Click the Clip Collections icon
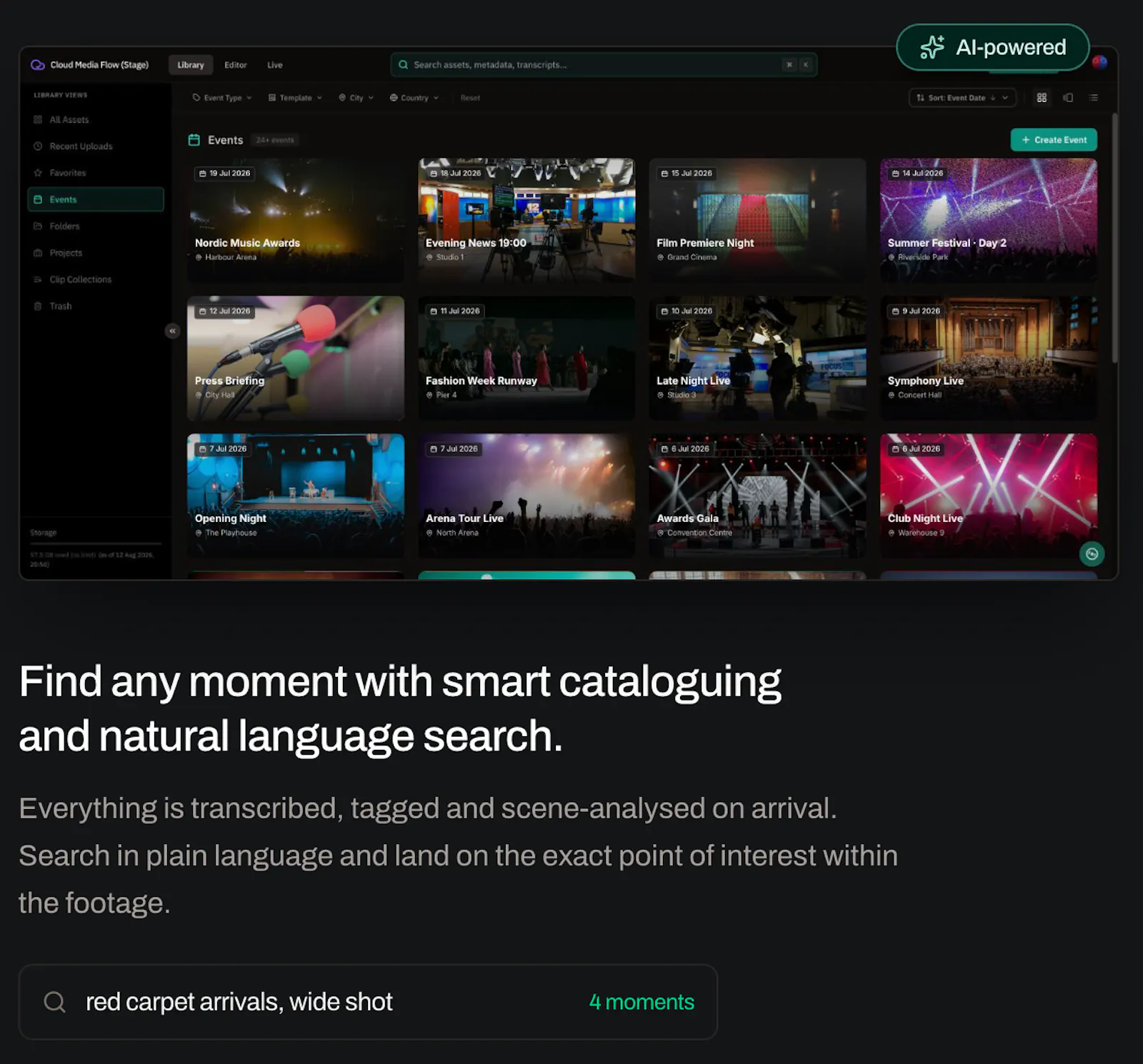The width and height of the screenshot is (1143, 1064). click(38, 279)
